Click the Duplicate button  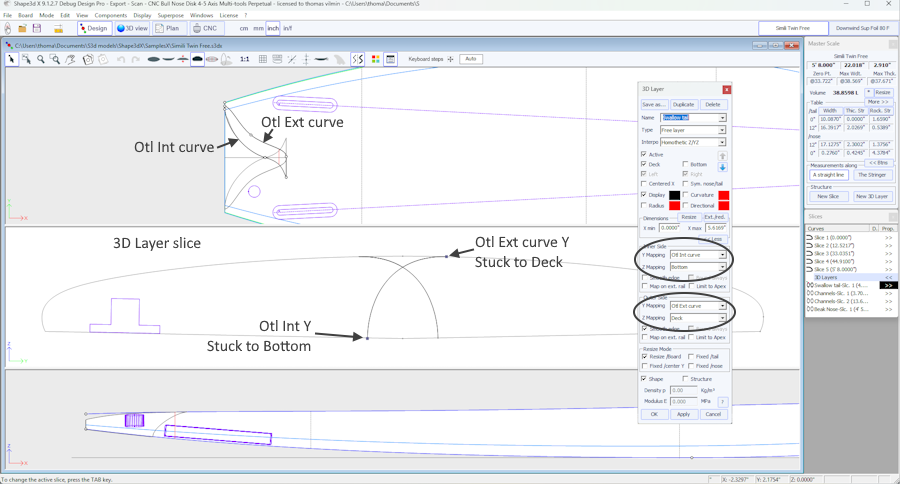683,104
